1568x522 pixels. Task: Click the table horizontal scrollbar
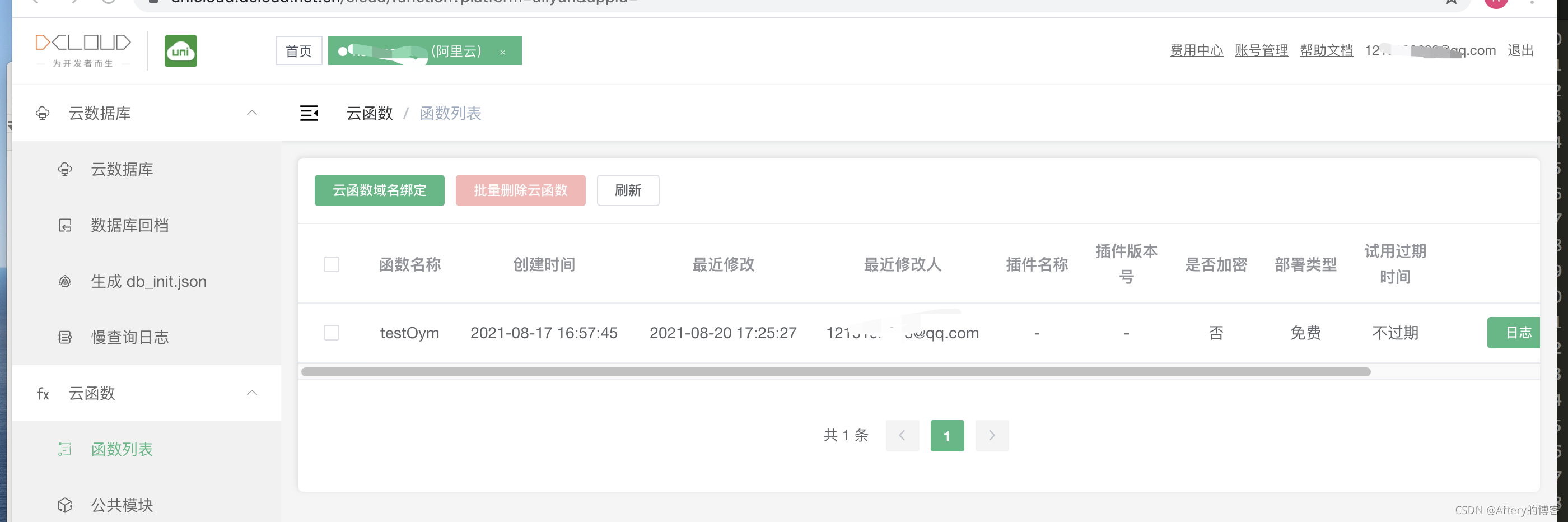pos(836,371)
